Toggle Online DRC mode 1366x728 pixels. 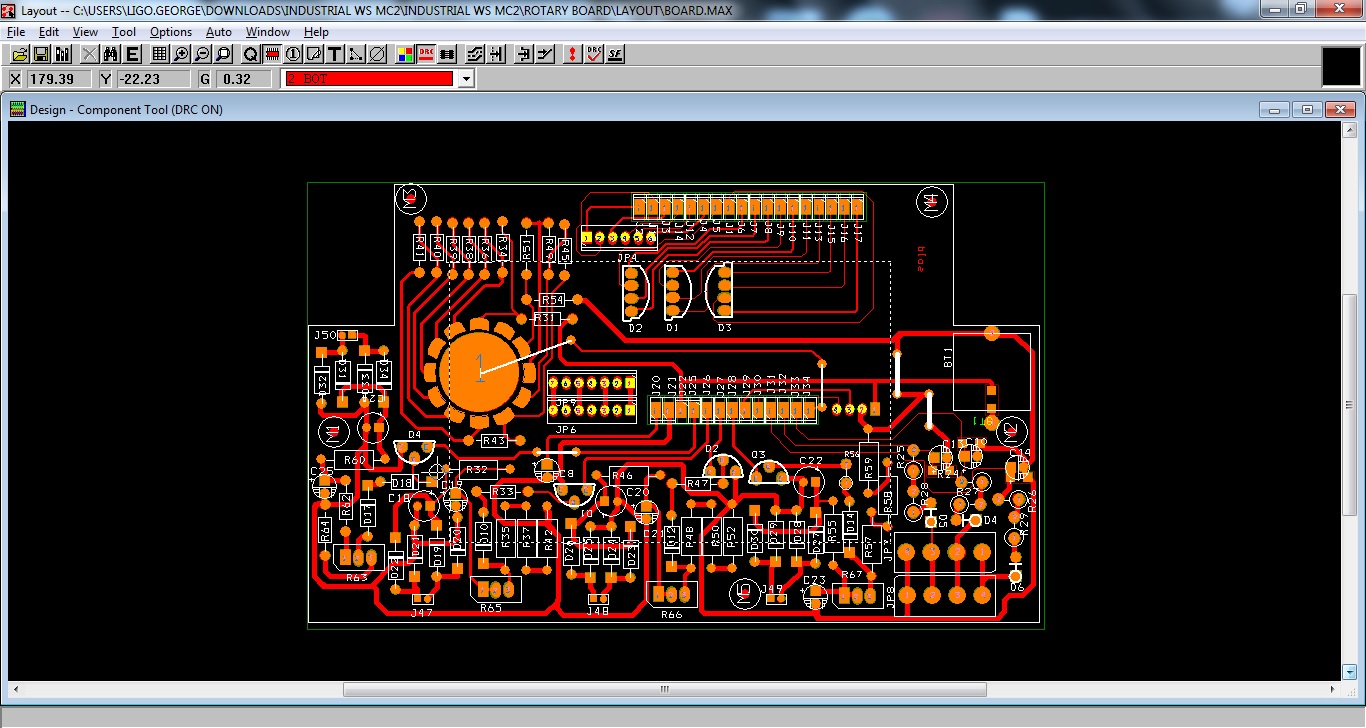(x=424, y=54)
